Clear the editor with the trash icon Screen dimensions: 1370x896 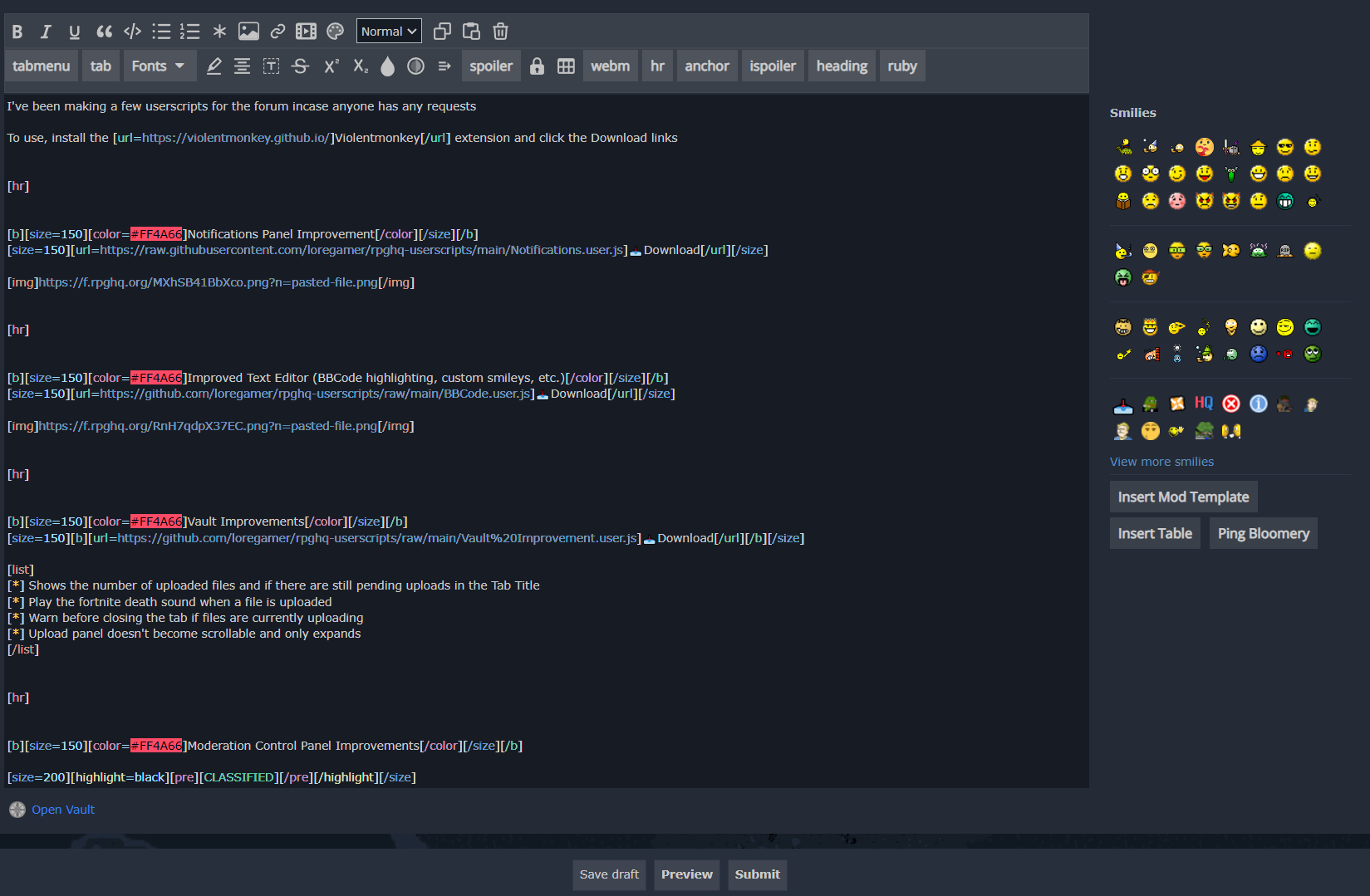500,32
